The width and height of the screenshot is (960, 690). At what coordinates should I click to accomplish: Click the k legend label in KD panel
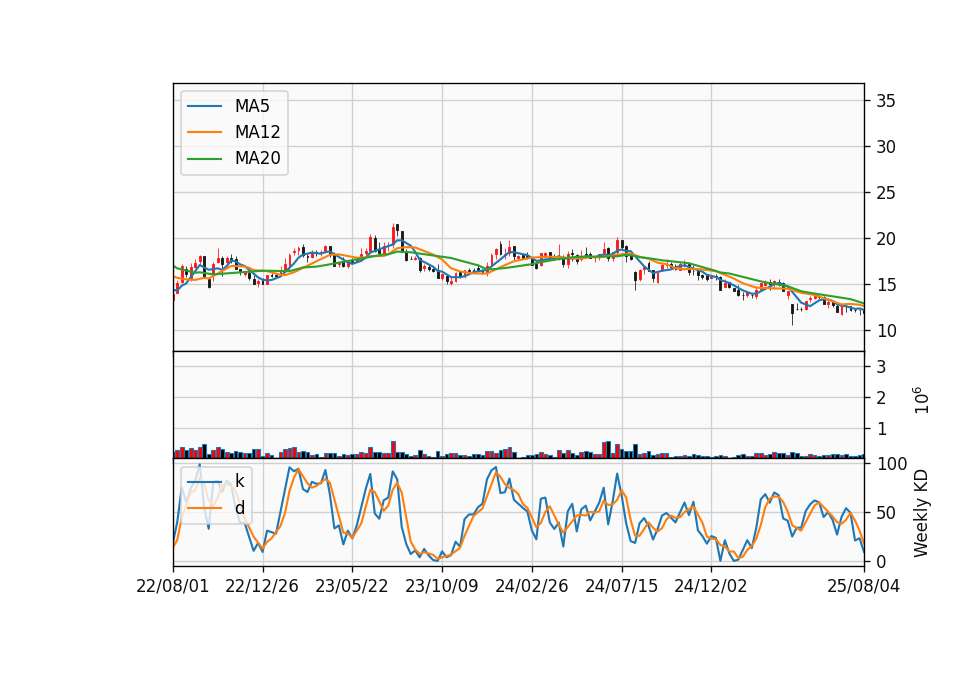point(239,481)
